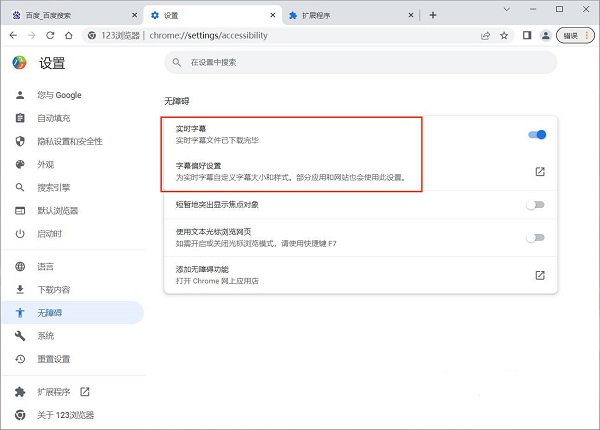Screen dimensions: 600x430
Task: Click the 添加无障碍功能 row text
Action: pos(202,269)
